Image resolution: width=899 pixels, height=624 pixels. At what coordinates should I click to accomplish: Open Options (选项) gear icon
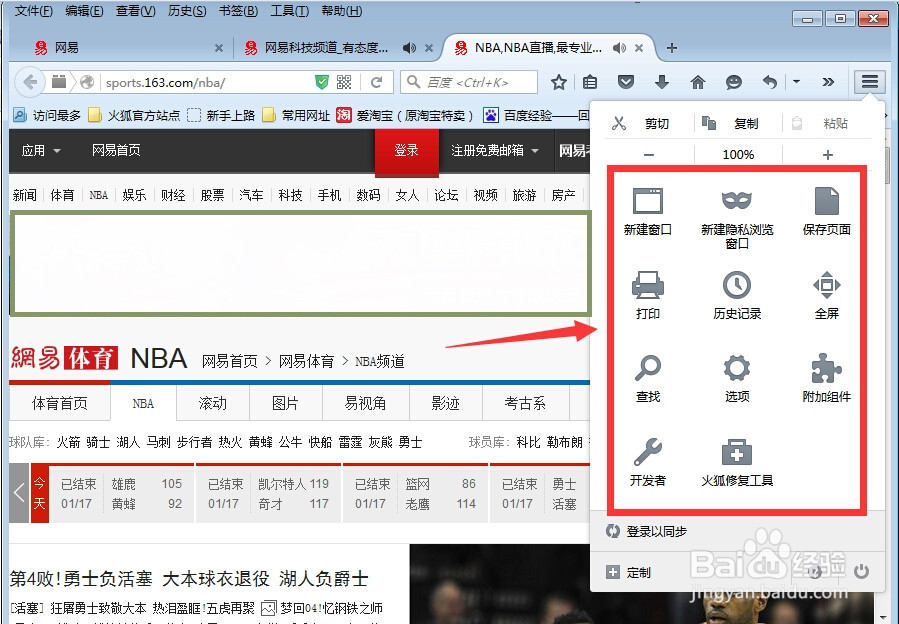[x=737, y=368]
